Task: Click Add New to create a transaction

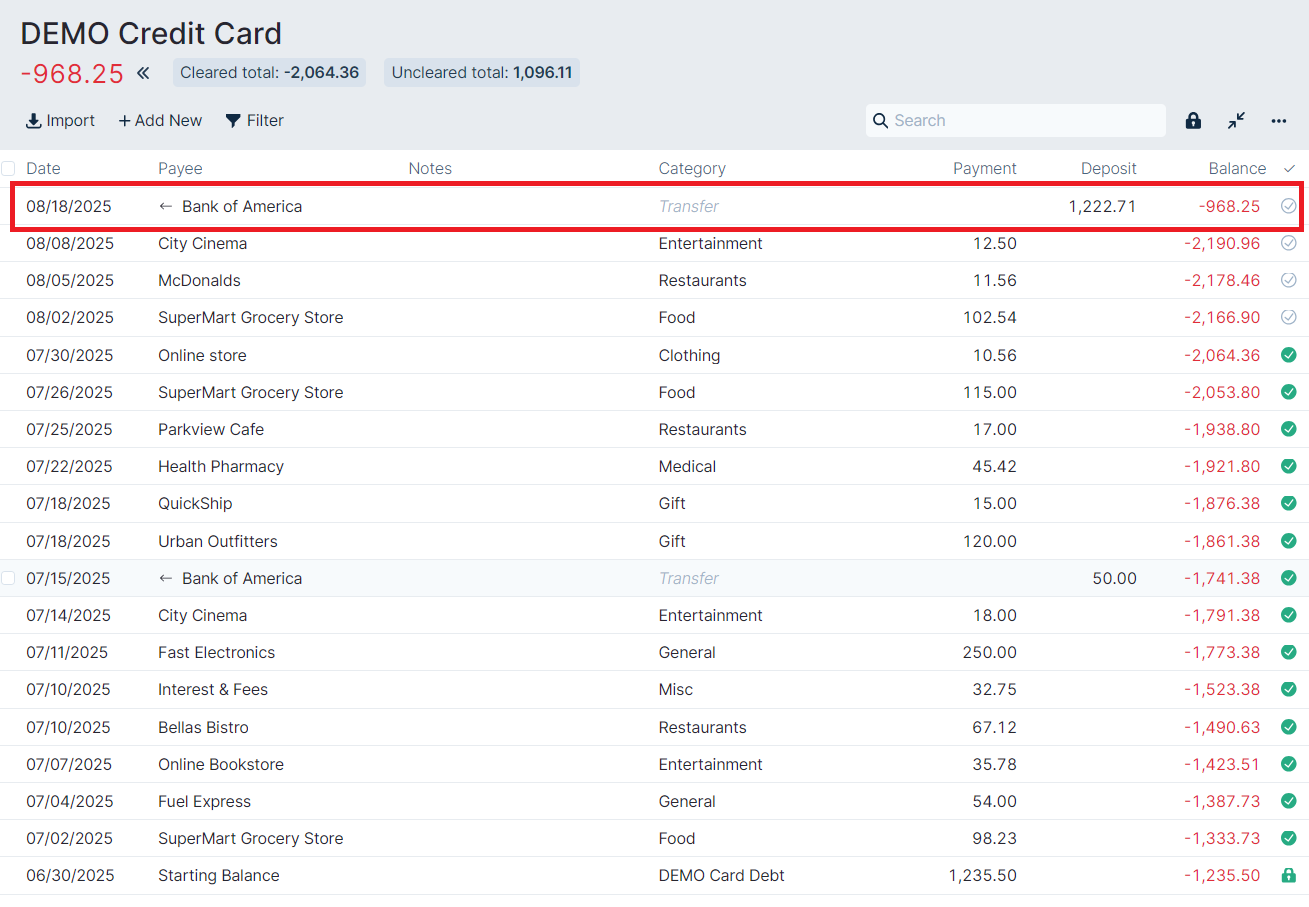Action: pos(160,120)
